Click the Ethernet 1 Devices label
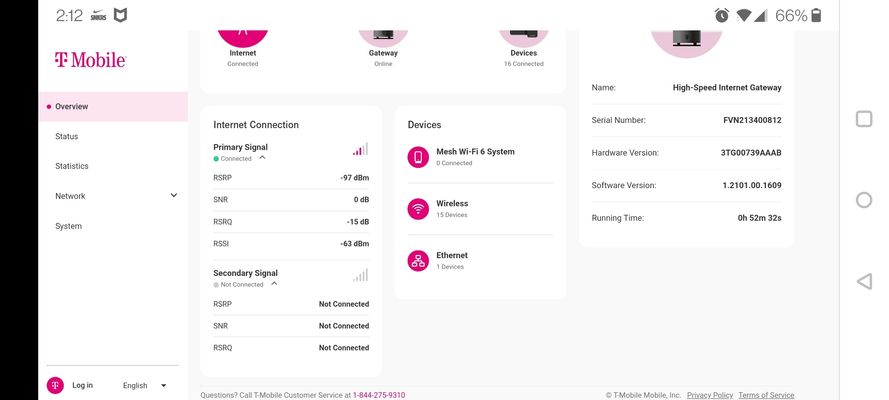The width and height of the screenshot is (889, 400). (452, 261)
